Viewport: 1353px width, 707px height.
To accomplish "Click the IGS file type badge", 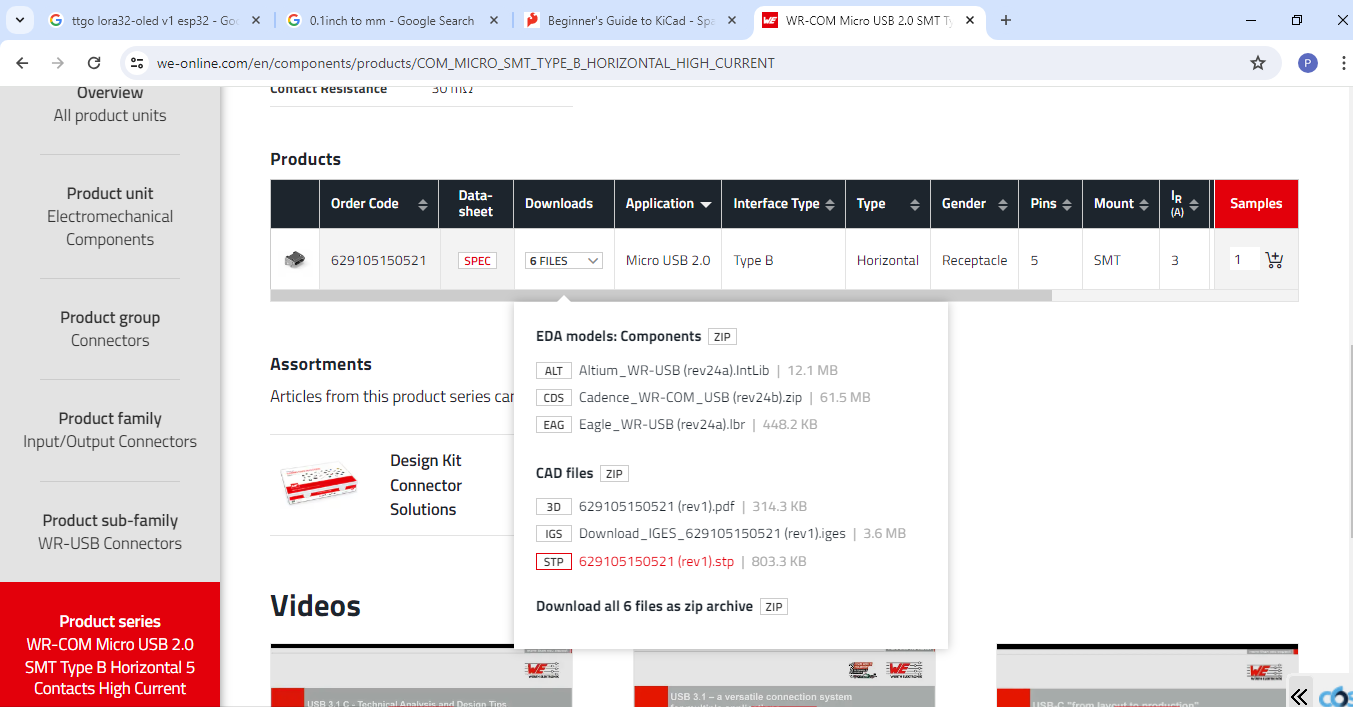I will click(554, 534).
